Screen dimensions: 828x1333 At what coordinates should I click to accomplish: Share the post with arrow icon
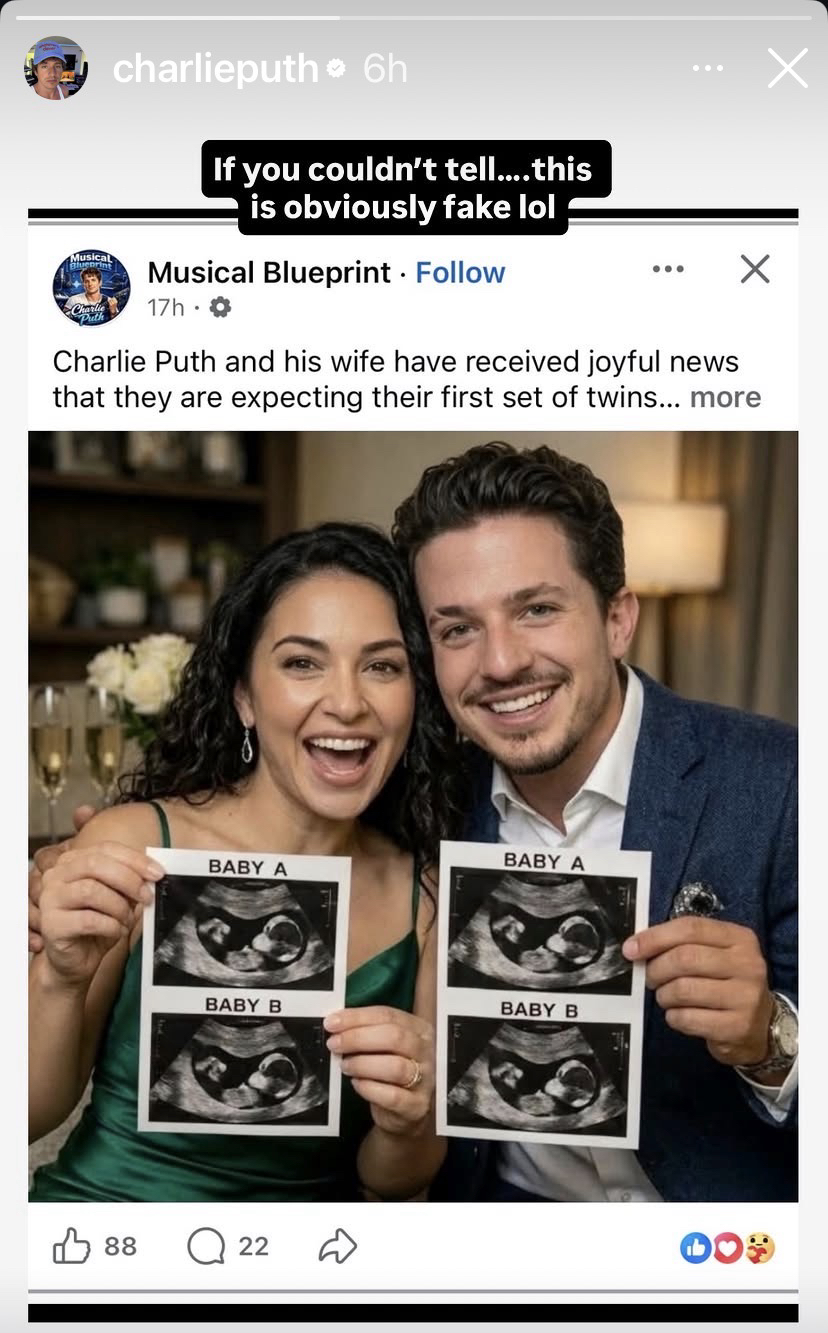click(337, 1246)
